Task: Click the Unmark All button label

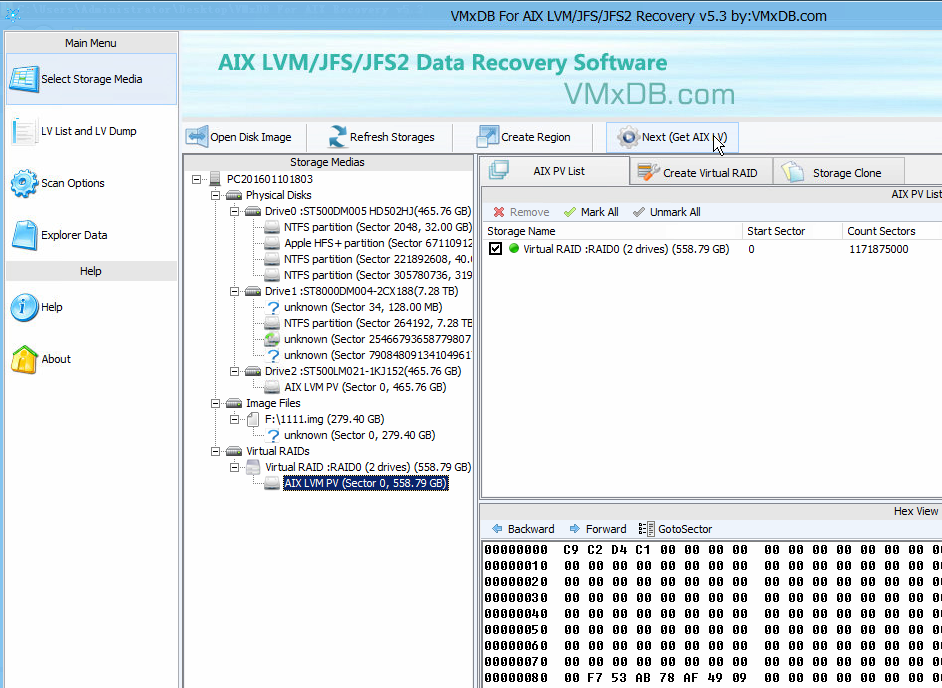Action: pos(675,212)
